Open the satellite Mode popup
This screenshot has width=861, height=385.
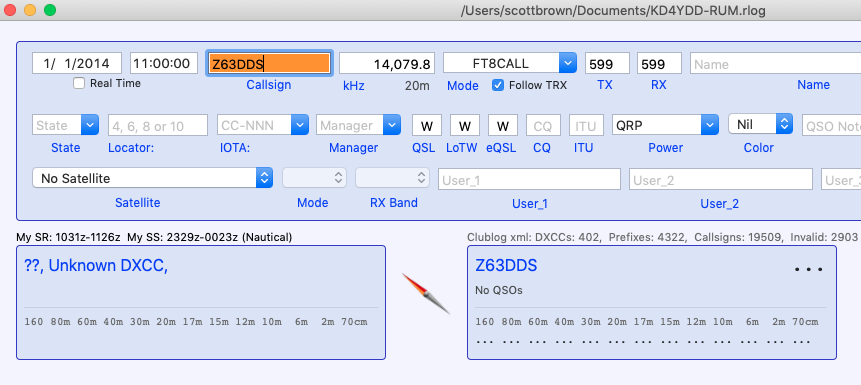(315, 177)
